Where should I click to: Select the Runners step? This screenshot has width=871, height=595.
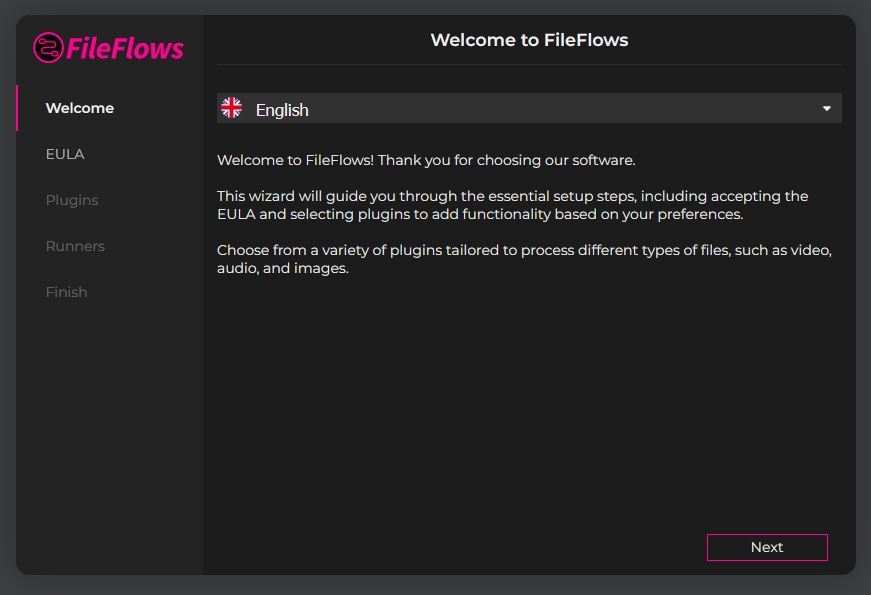75,246
